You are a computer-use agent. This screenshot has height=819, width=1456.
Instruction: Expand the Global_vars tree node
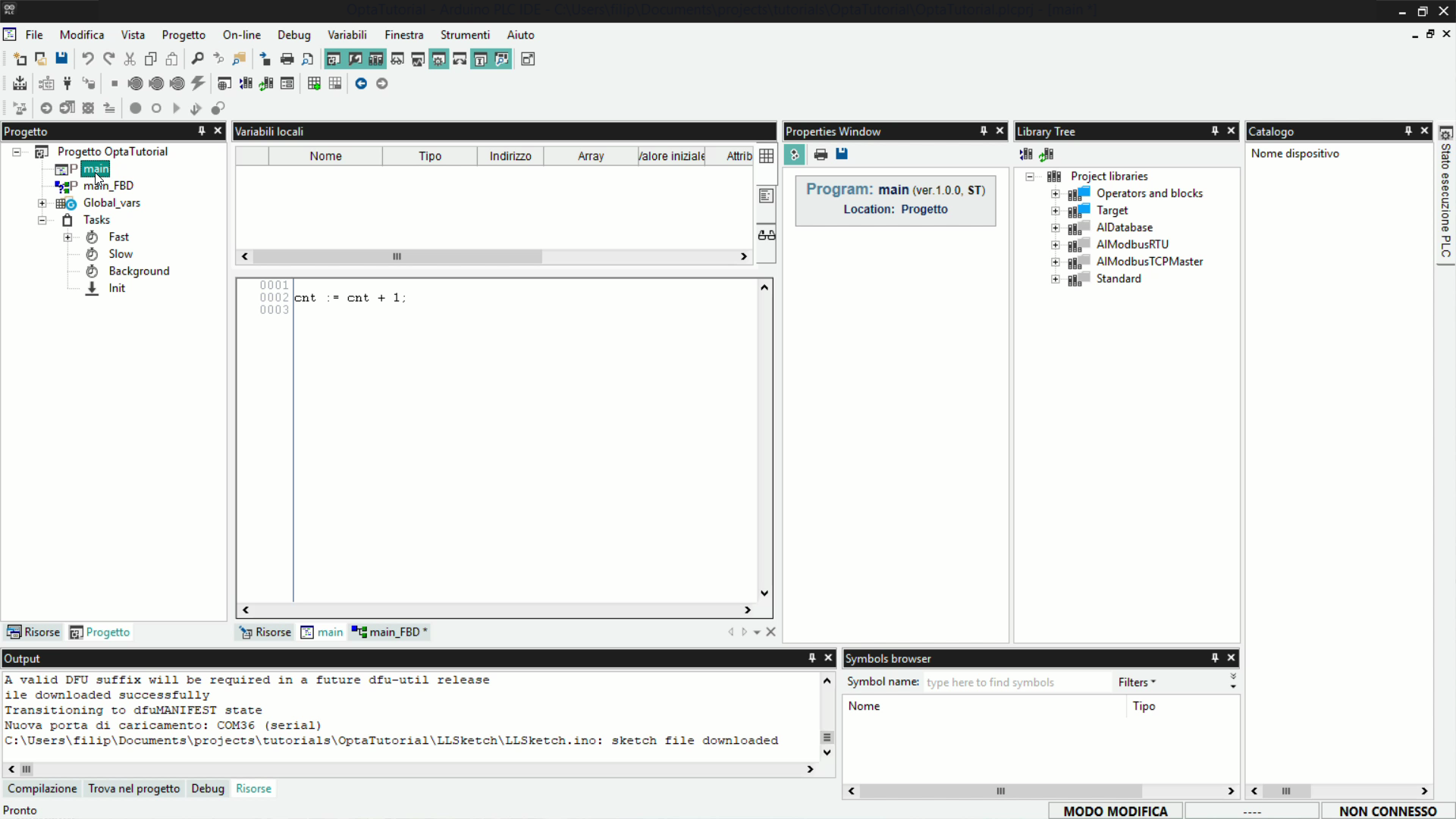(x=42, y=203)
